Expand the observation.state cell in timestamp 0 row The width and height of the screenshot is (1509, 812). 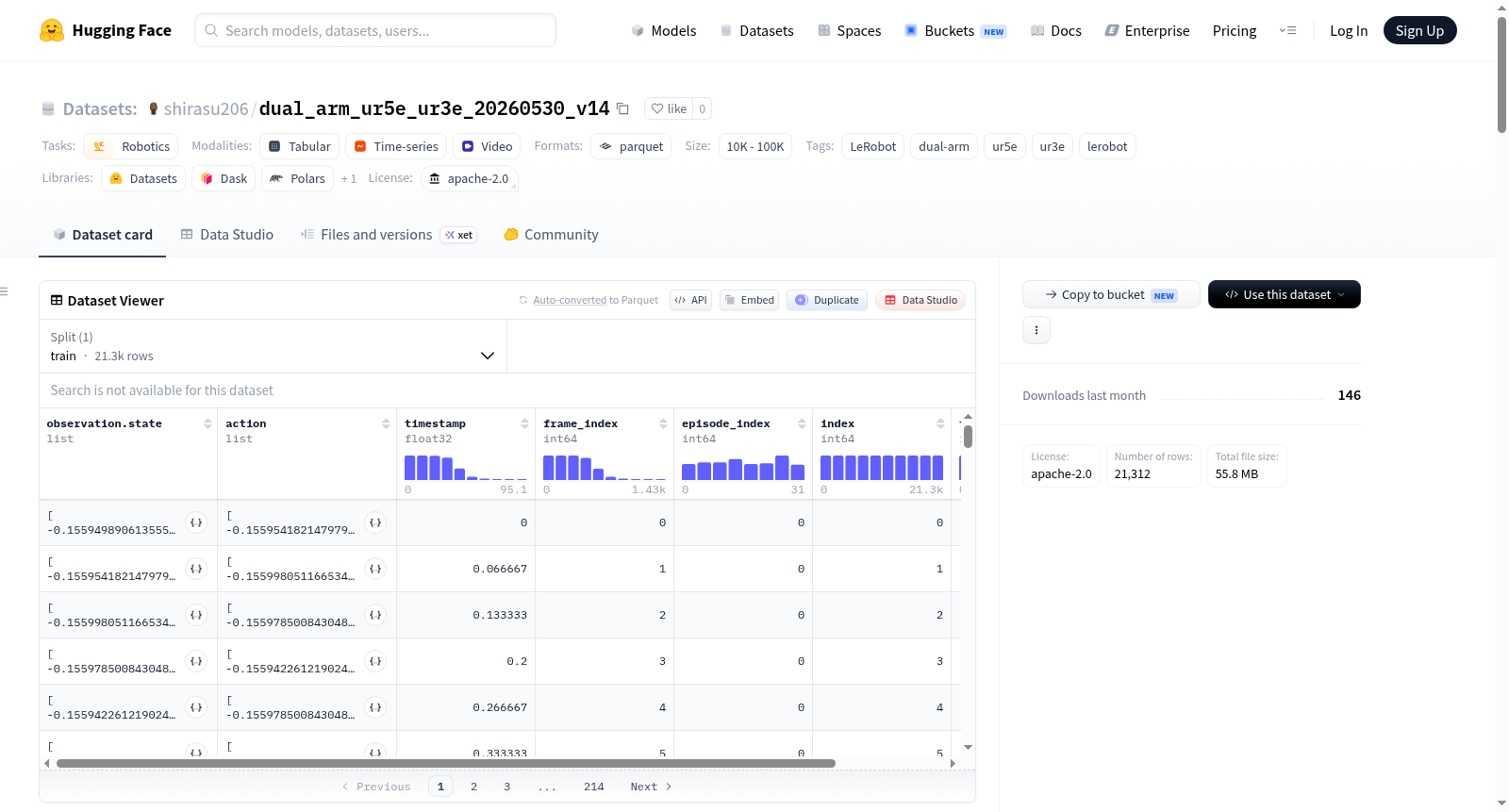pos(196,522)
